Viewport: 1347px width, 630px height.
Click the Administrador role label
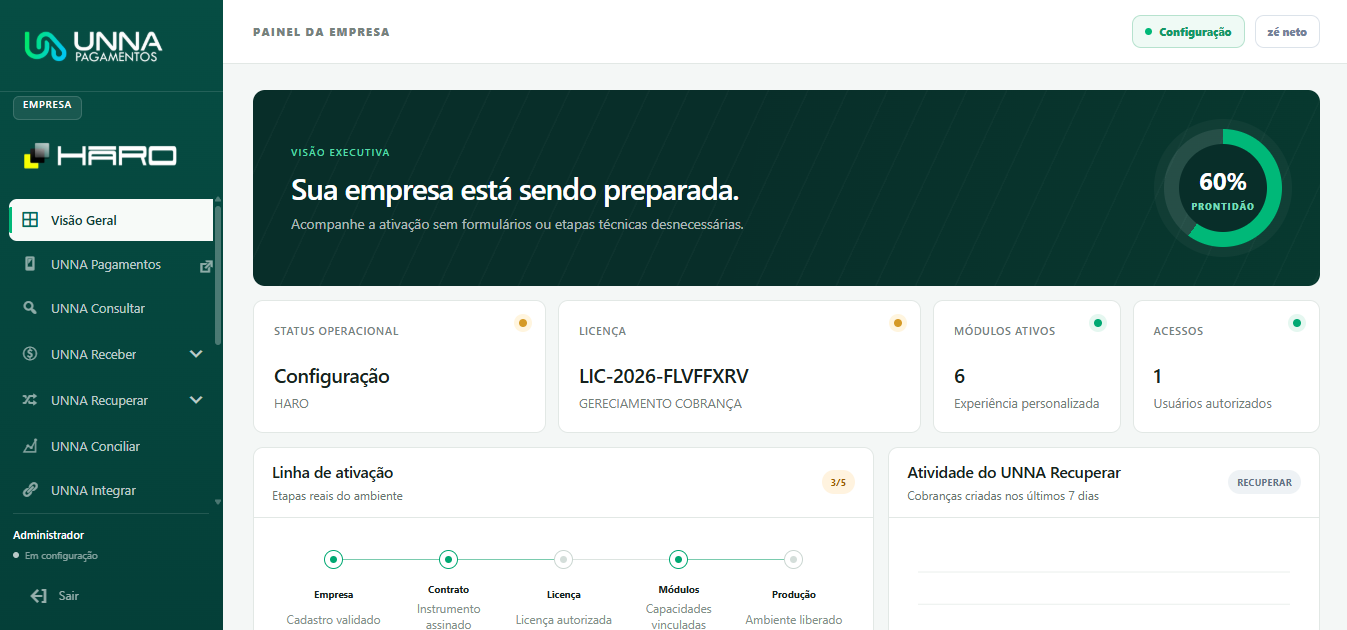(48, 535)
